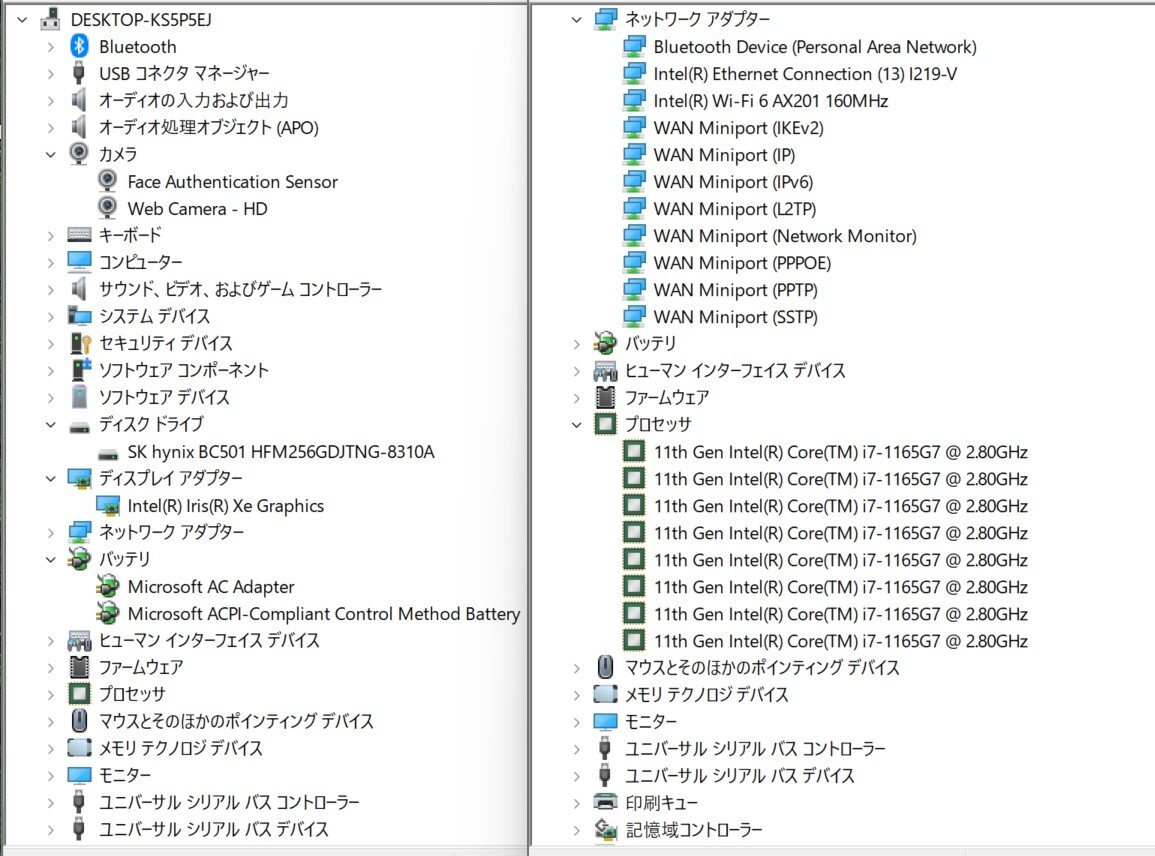Click the right pane ネットワーク アダプター category icon

(605, 19)
